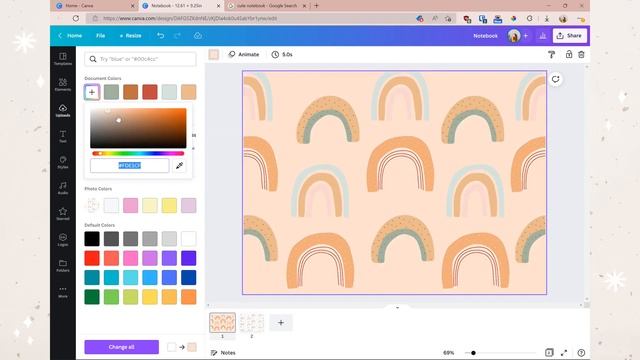Viewport: 640px width, 360px height.
Task: Open the Resize menu
Action: (130, 36)
